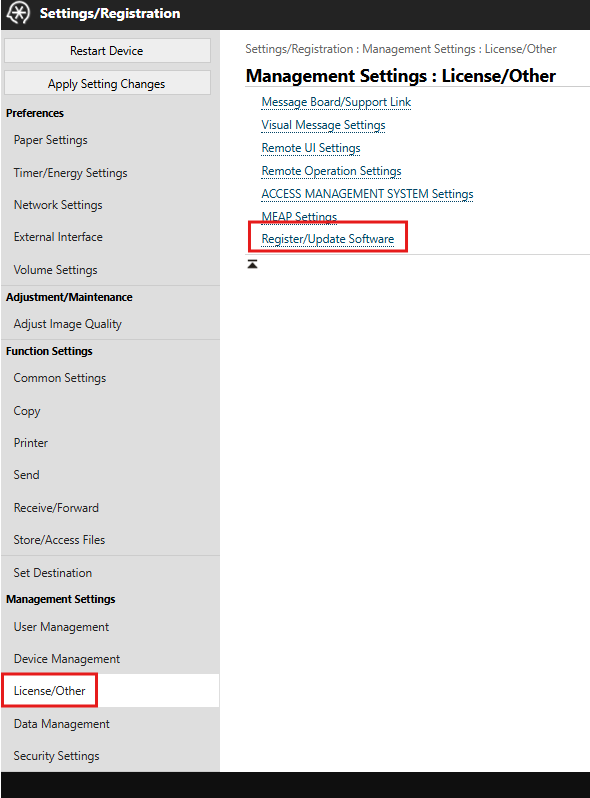
Task: Open Visual Message Settings link
Action: tap(323, 125)
